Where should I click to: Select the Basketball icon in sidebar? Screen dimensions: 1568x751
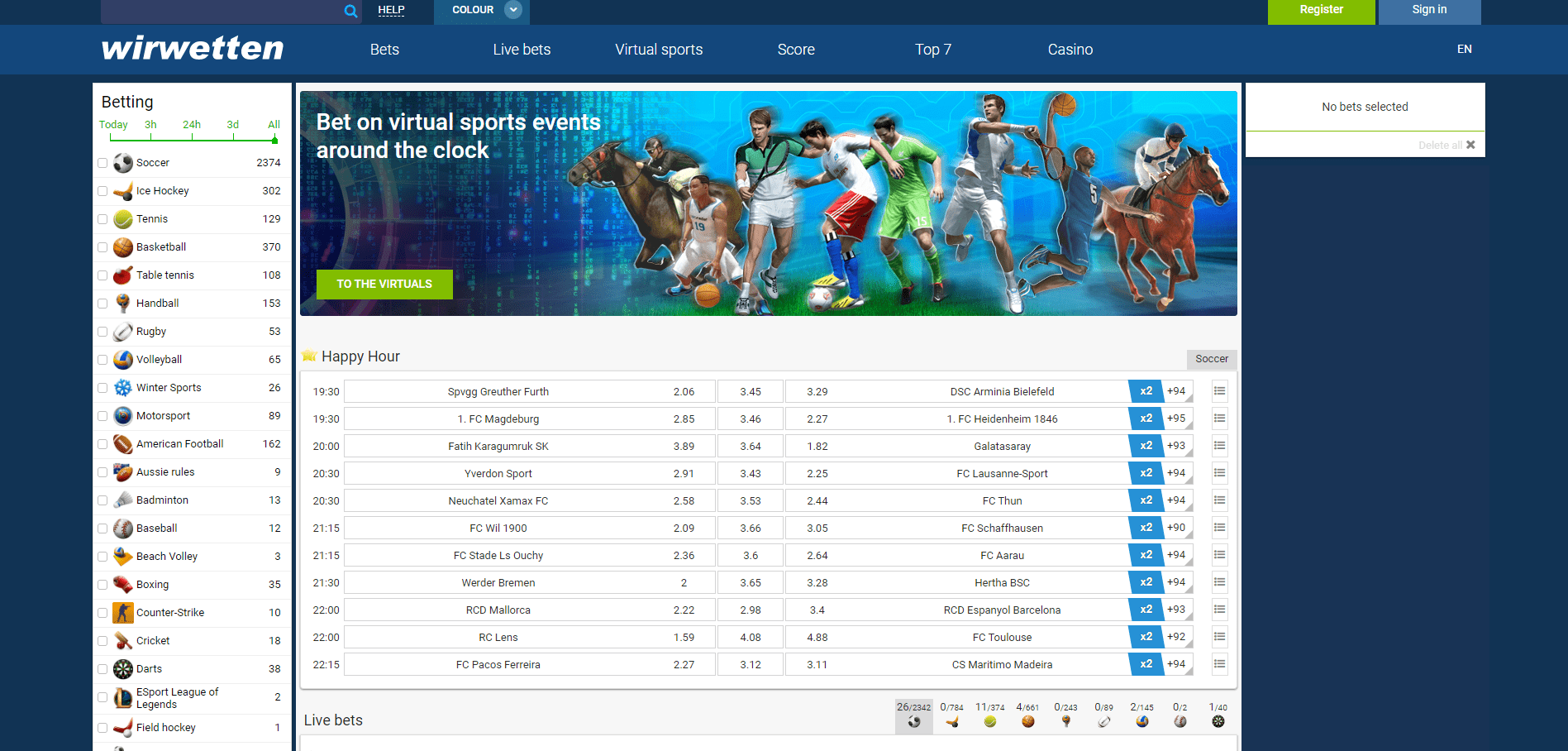pos(123,247)
